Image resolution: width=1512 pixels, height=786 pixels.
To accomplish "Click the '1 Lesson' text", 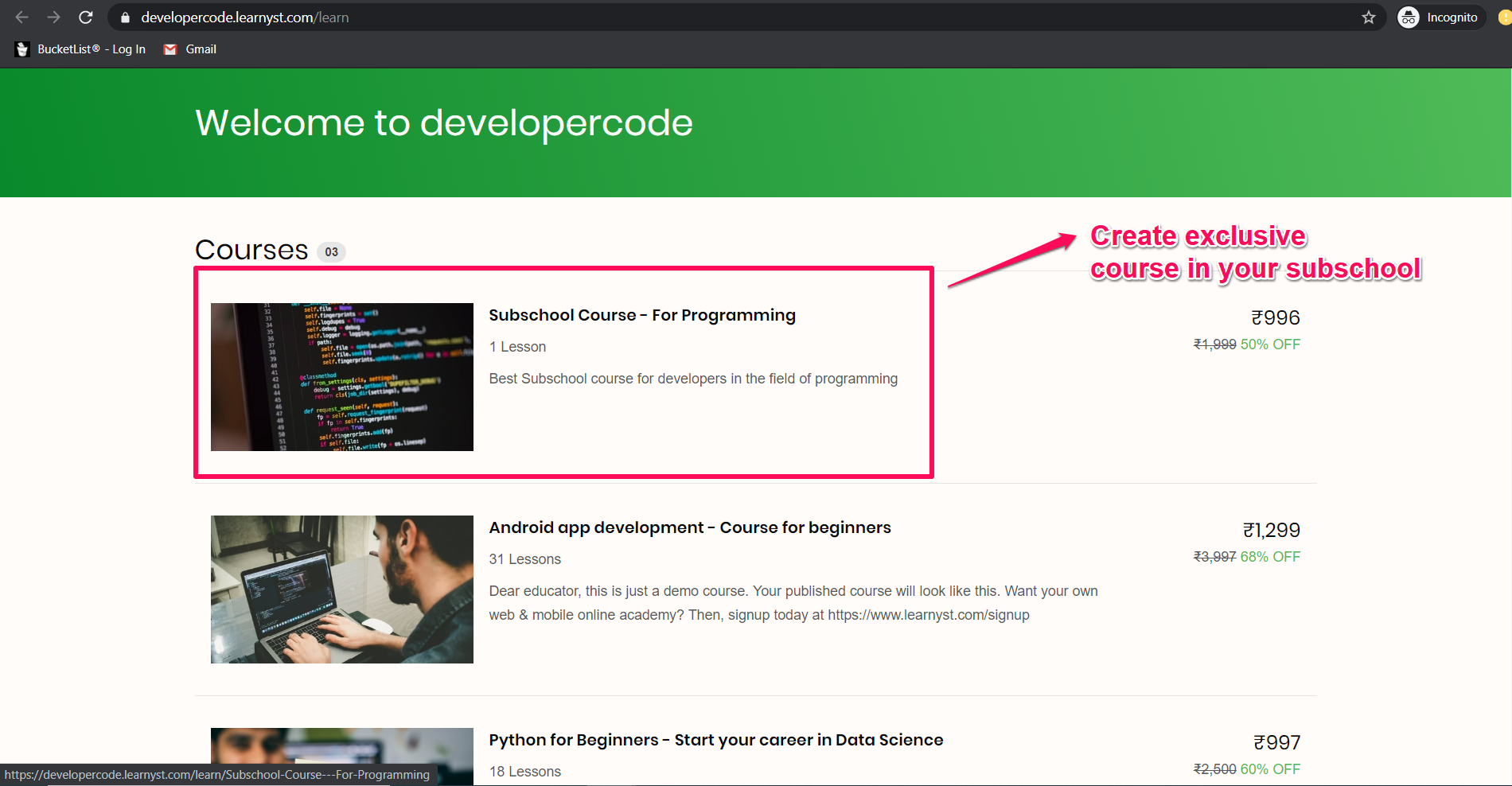I will 517,347.
